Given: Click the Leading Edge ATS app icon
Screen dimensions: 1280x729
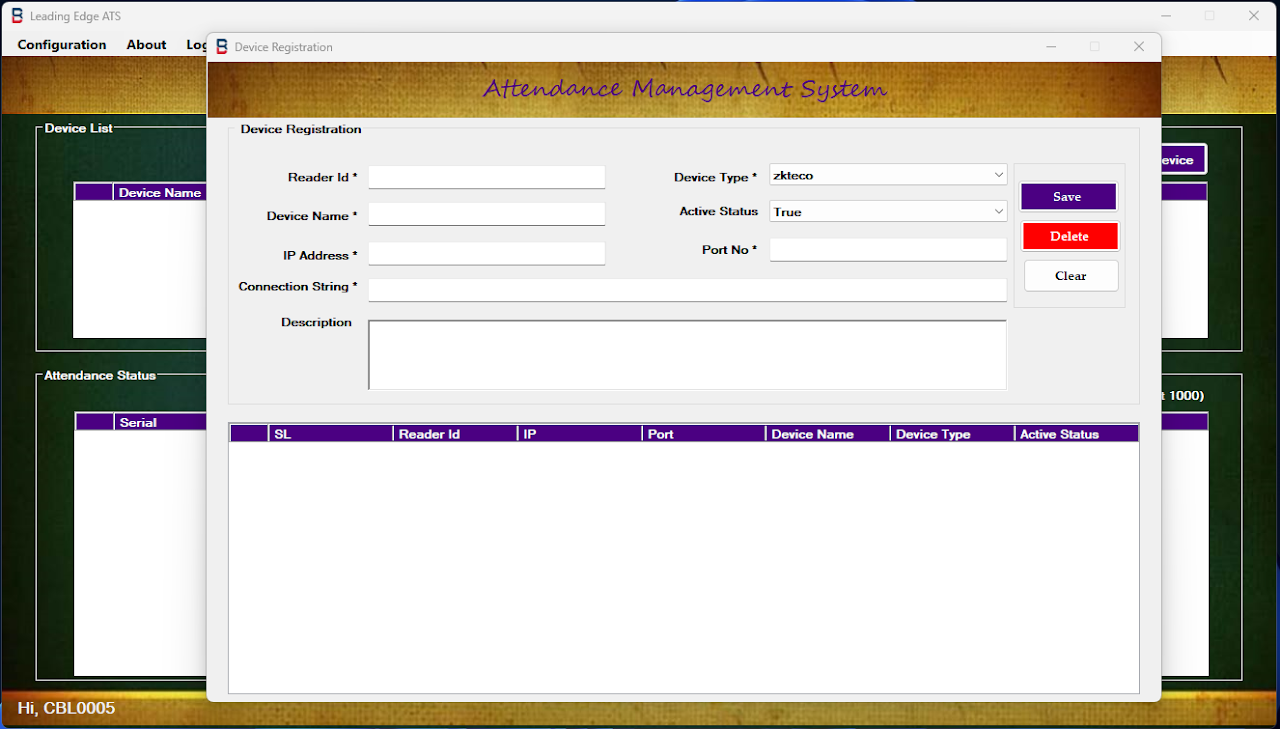Looking at the screenshot, I should [x=17, y=16].
